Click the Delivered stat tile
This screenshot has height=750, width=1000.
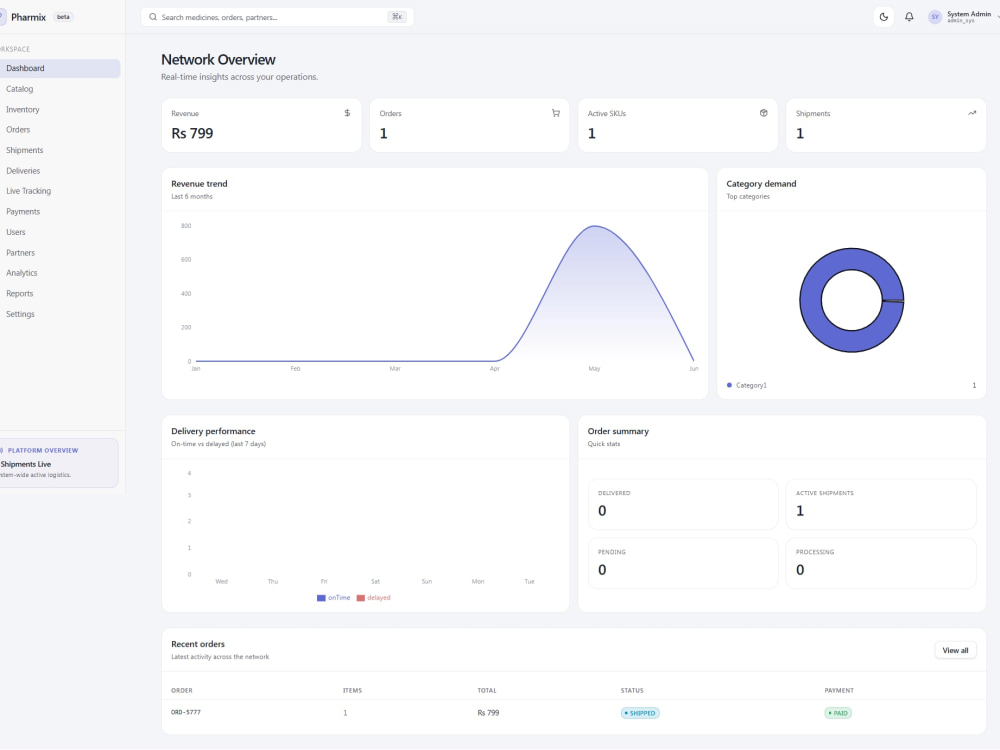[x=682, y=504]
